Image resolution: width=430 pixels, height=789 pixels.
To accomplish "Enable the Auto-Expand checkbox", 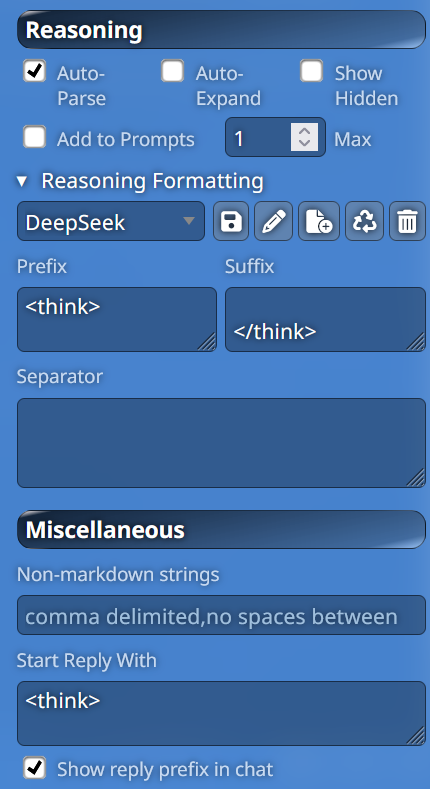I will click(173, 71).
